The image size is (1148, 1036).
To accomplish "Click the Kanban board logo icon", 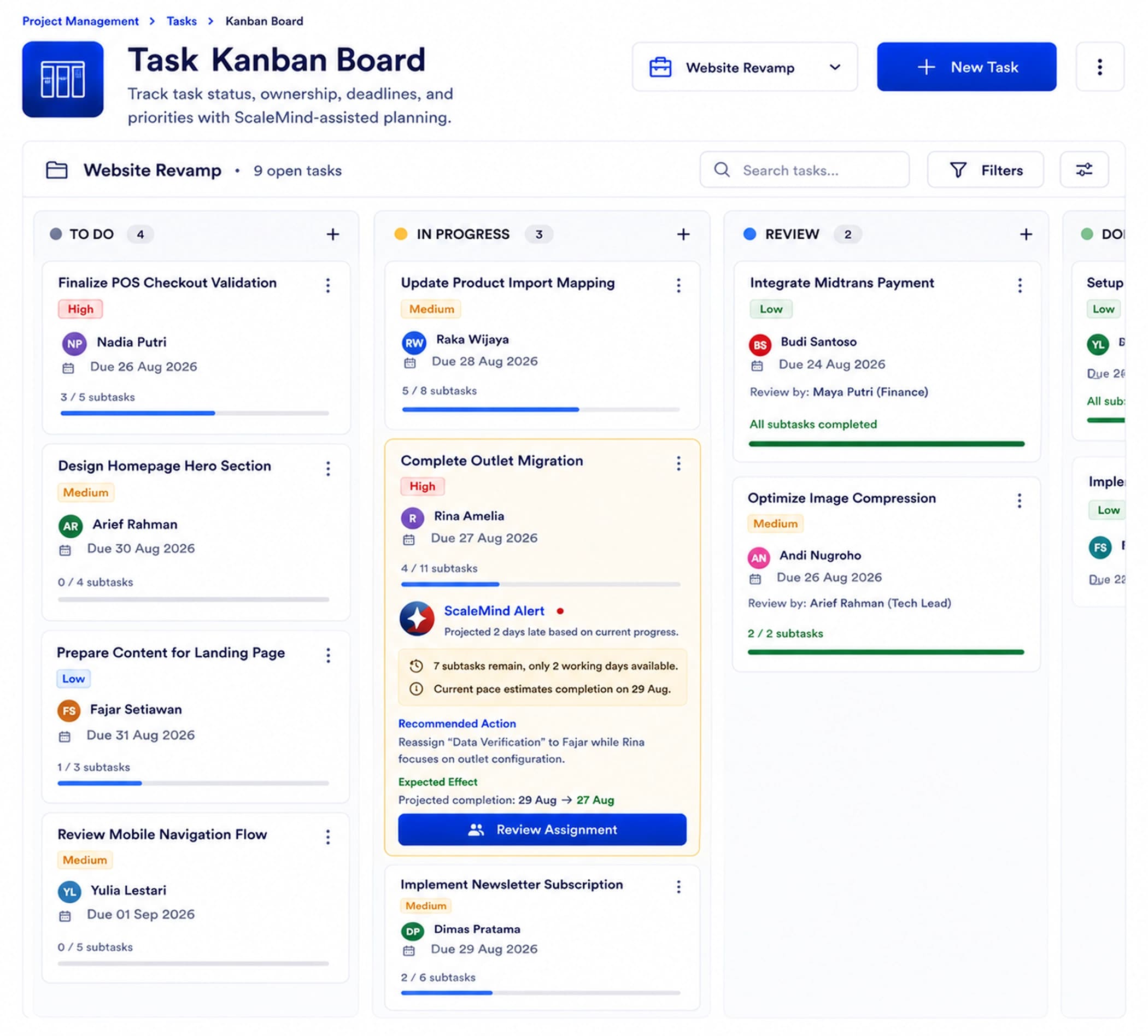I will click(x=63, y=79).
